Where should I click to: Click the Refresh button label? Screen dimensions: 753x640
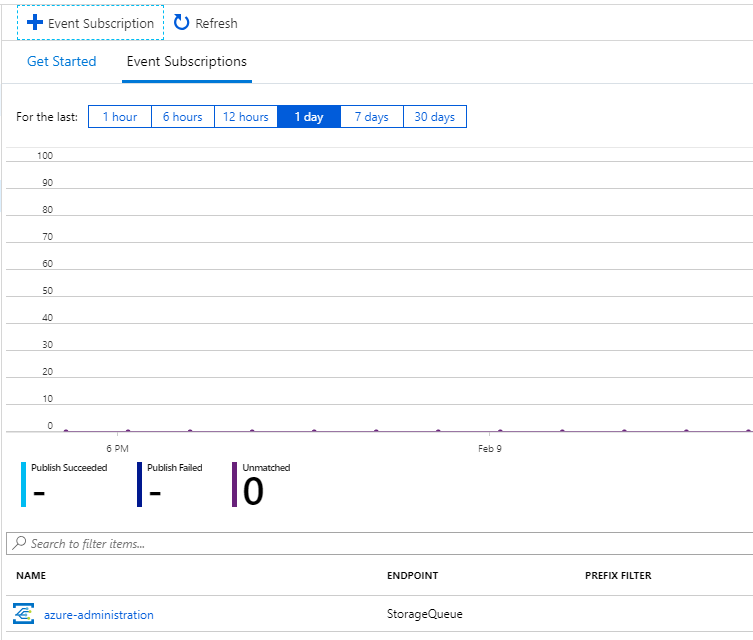tap(216, 23)
